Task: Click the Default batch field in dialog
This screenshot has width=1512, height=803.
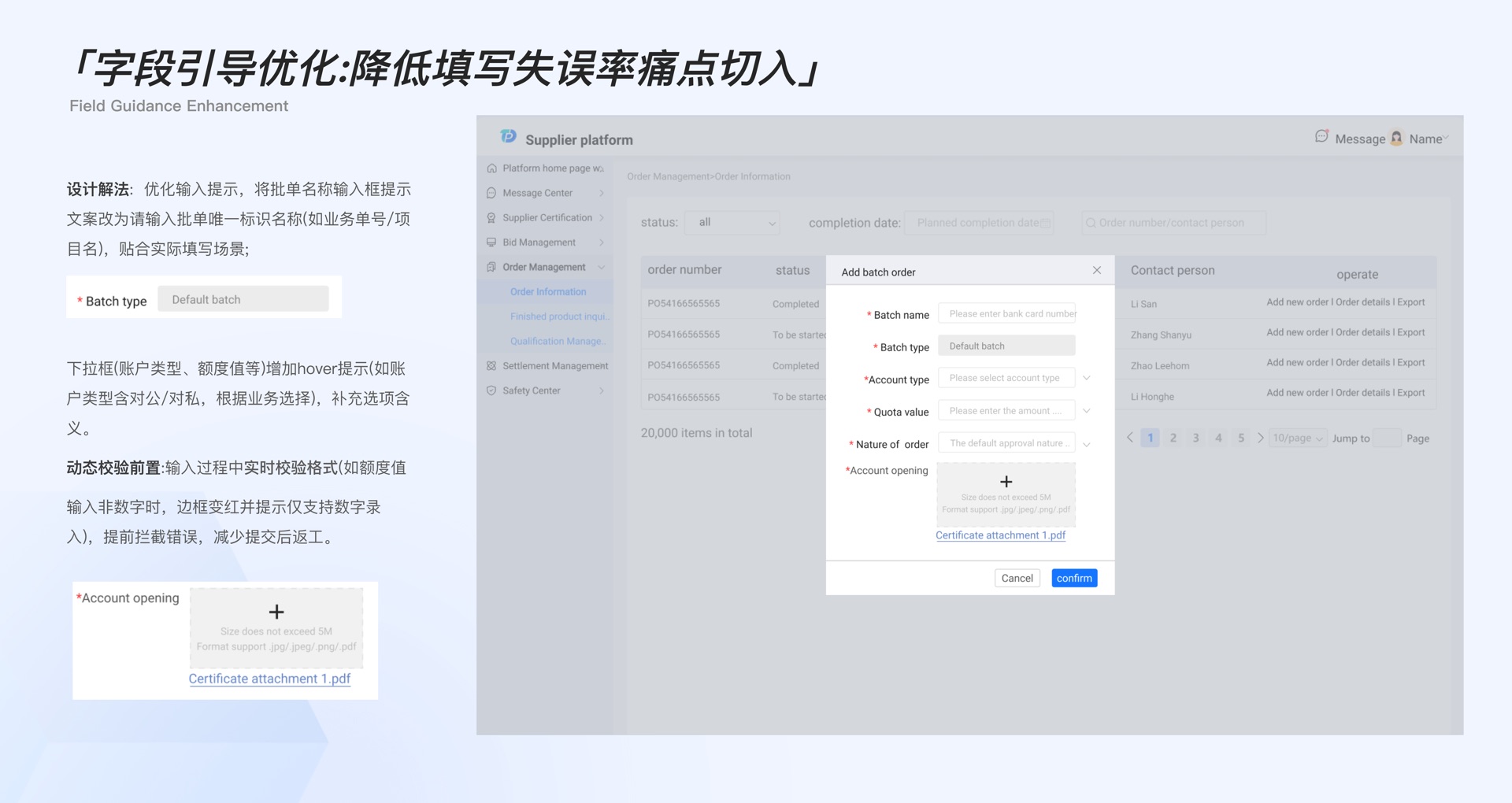Action: [x=1006, y=346]
